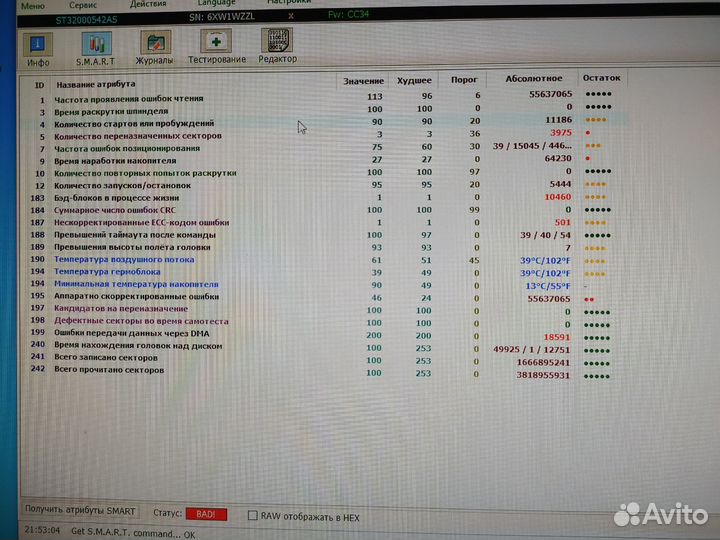
Task: Click the absolute value 10460
Action: tap(557, 197)
